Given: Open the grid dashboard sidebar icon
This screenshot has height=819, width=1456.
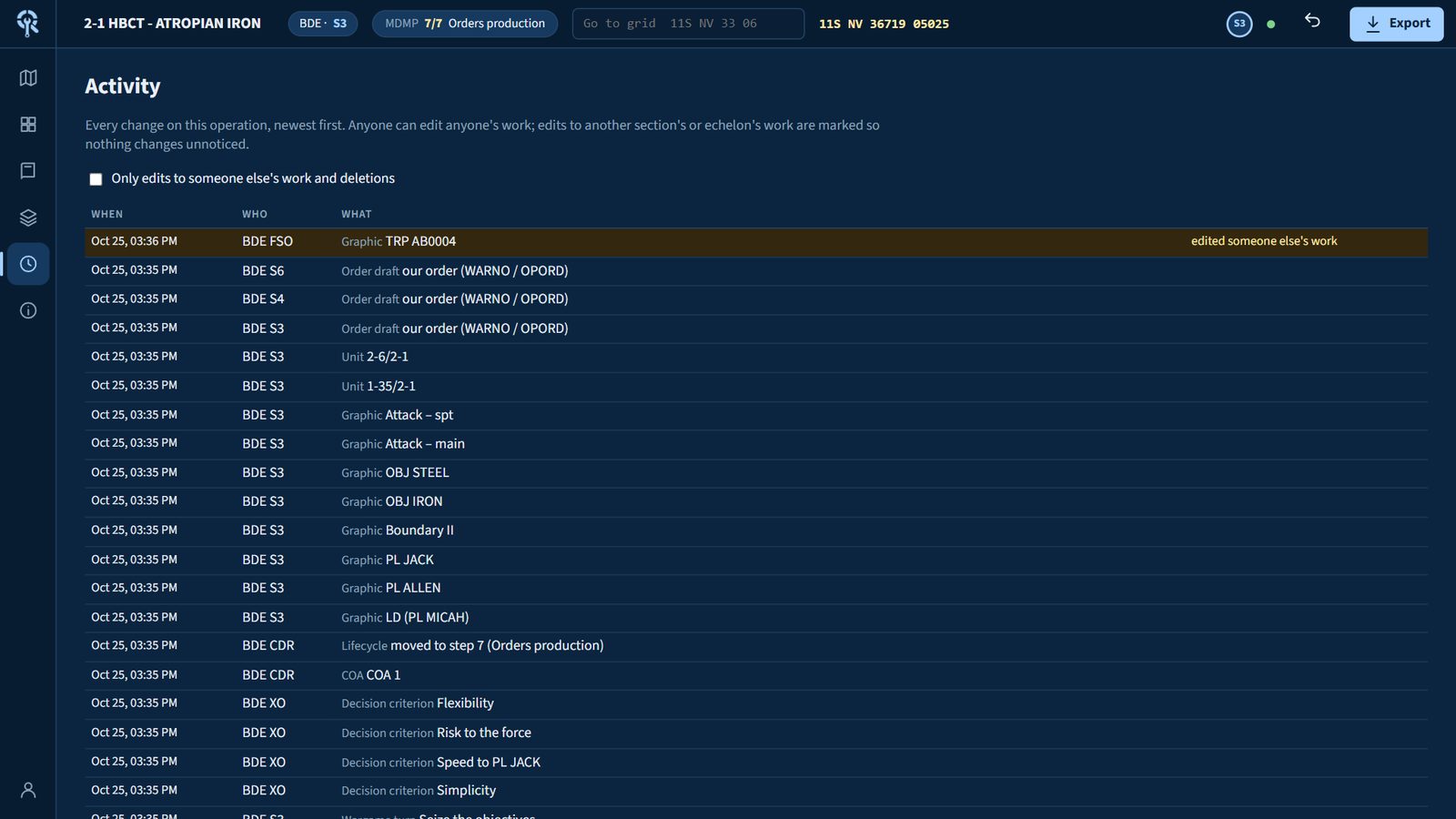Looking at the screenshot, I should click(x=28, y=125).
